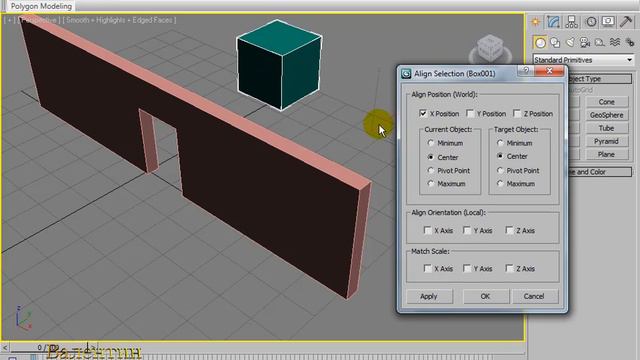This screenshot has height=360, width=640.
Task: Select the Systems category icon
Action: click(x=630, y=42)
